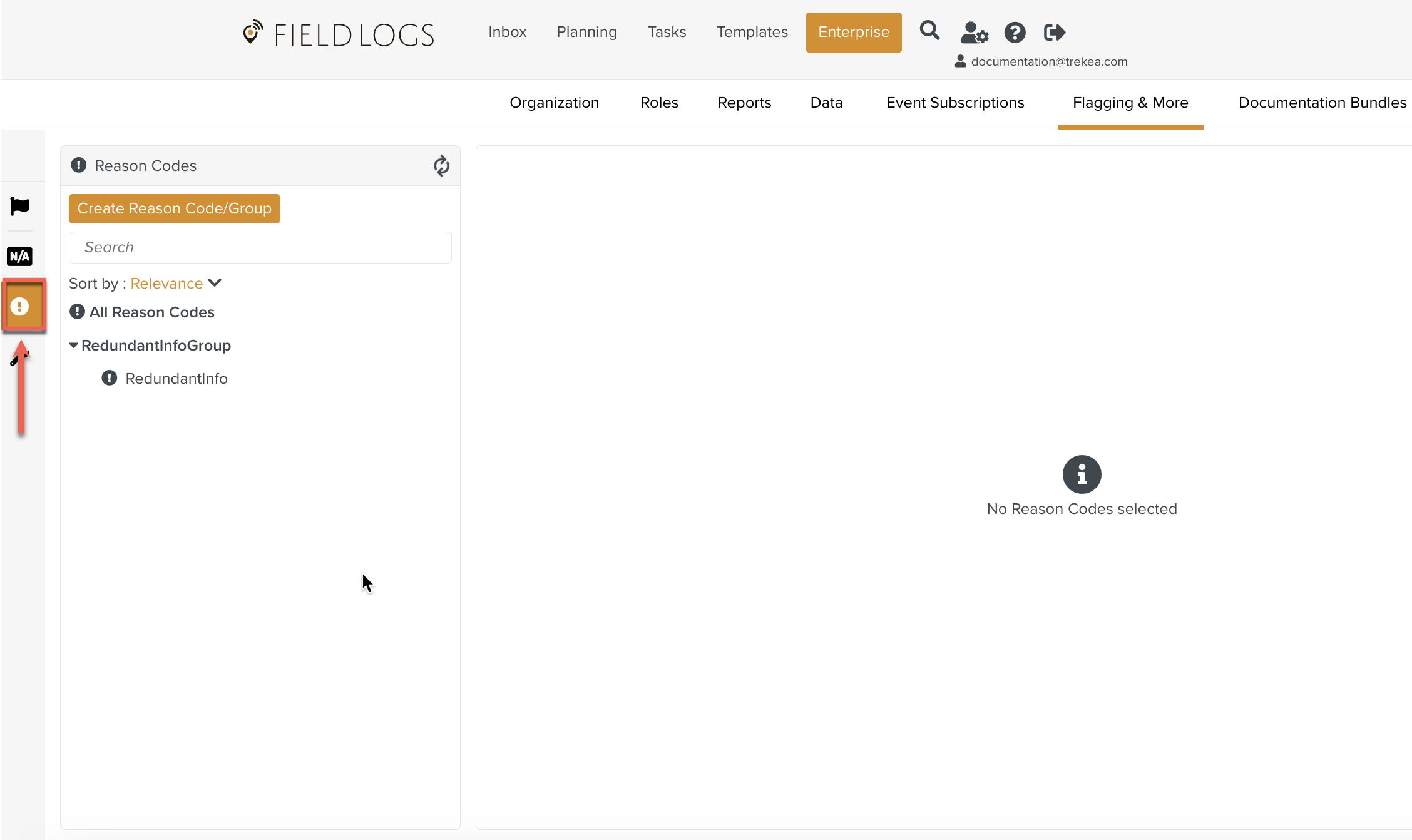Viewport: 1412px width, 840px height.
Task: Switch to the Data tab
Action: coord(826,103)
